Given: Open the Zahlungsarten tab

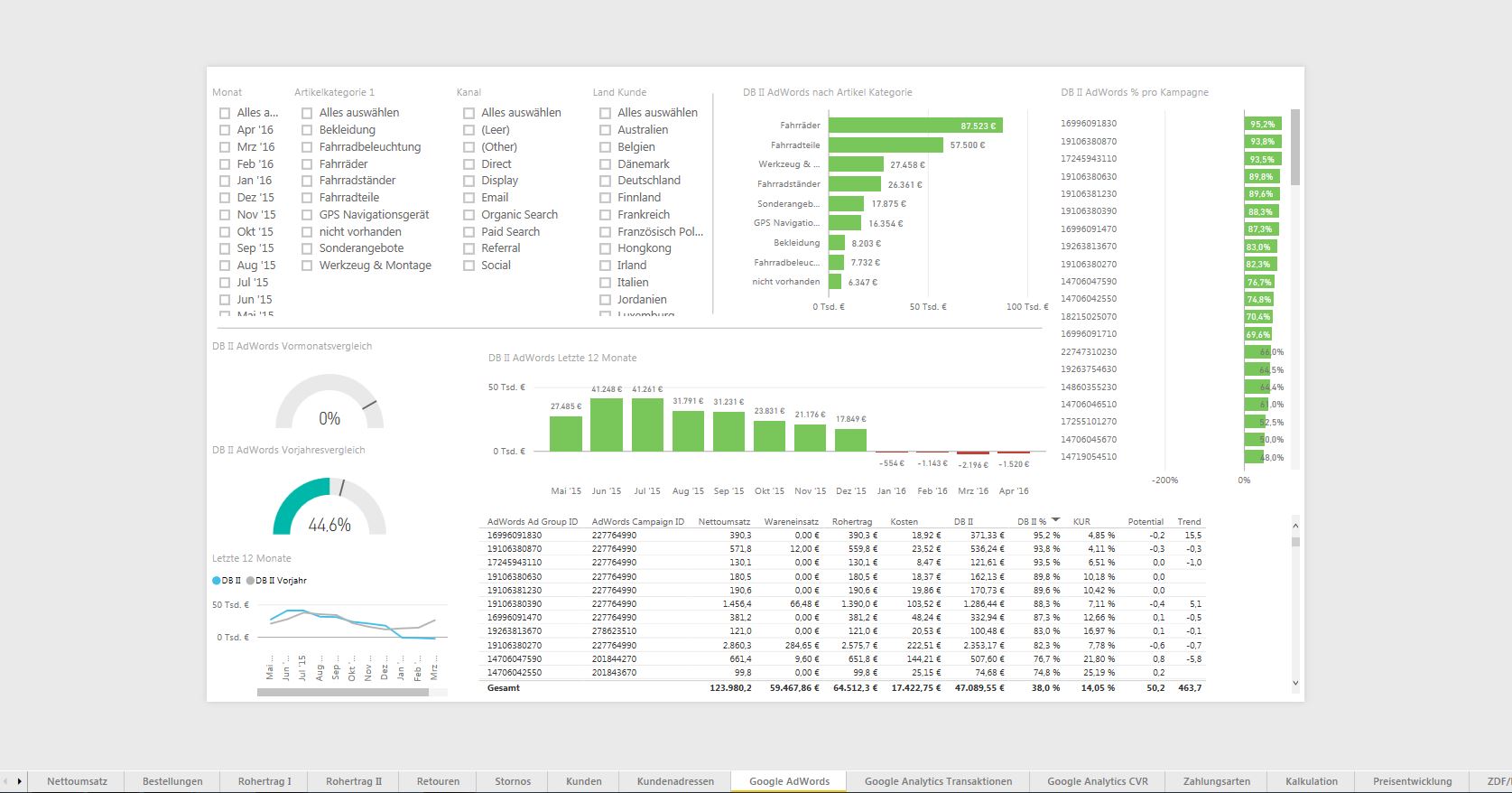Looking at the screenshot, I should 1217,781.
